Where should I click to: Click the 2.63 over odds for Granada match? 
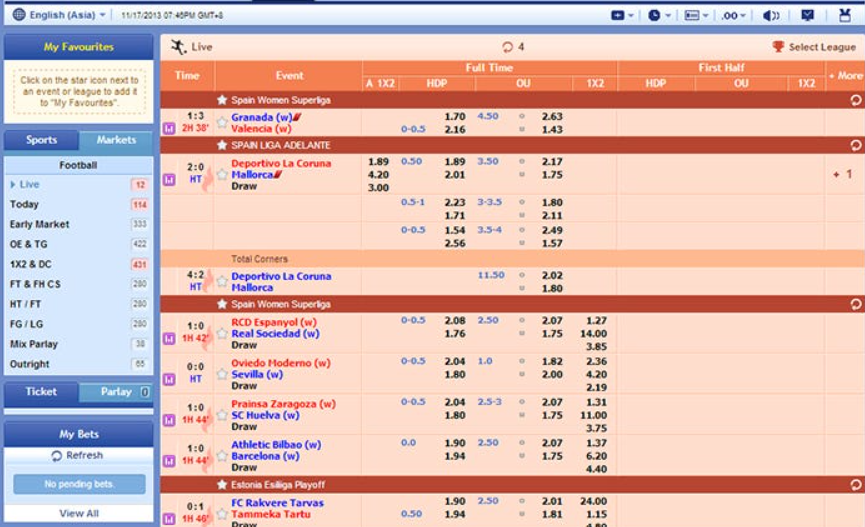[x=552, y=116]
